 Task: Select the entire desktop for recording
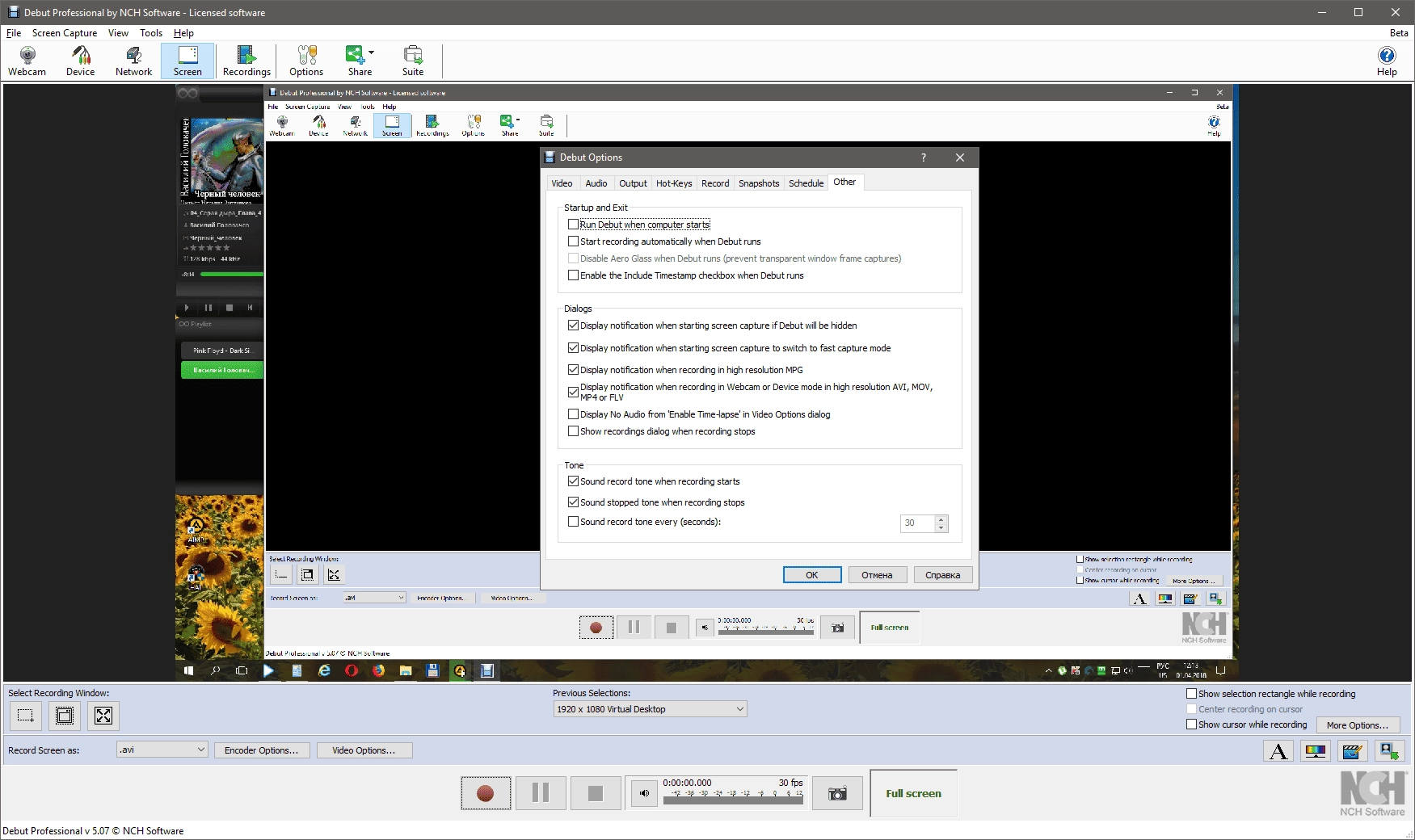pyautogui.click(x=103, y=716)
